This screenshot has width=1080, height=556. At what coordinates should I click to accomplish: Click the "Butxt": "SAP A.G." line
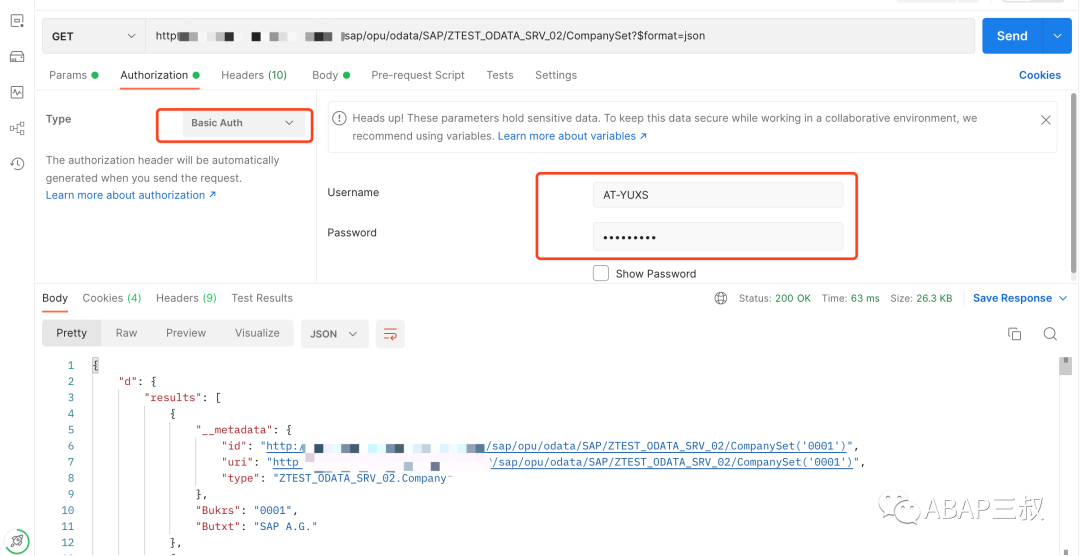coord(256,526)
